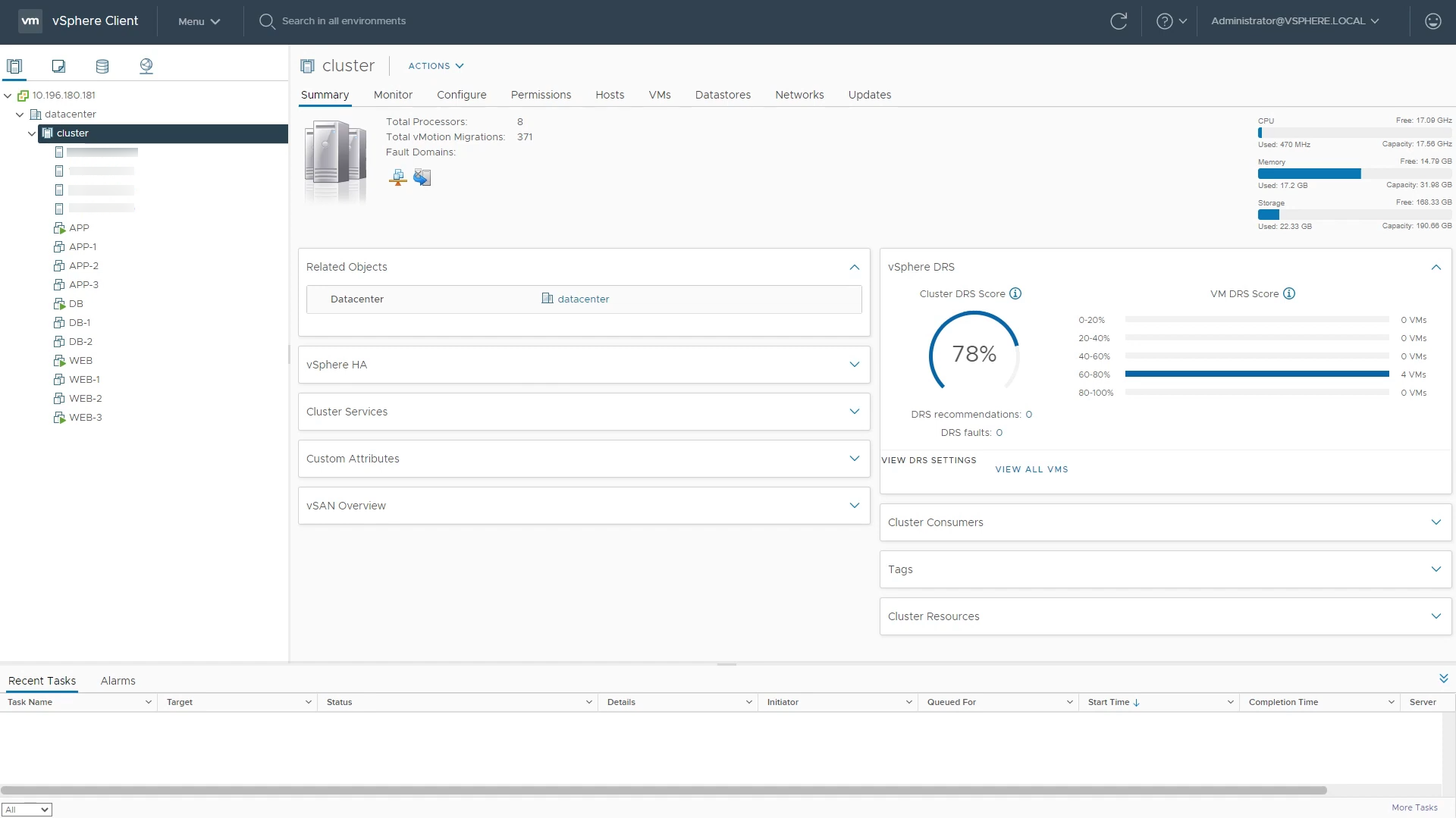Expand the Tags panel
The width and height of the screenshot is (1456, 818).
point(1436,569)
